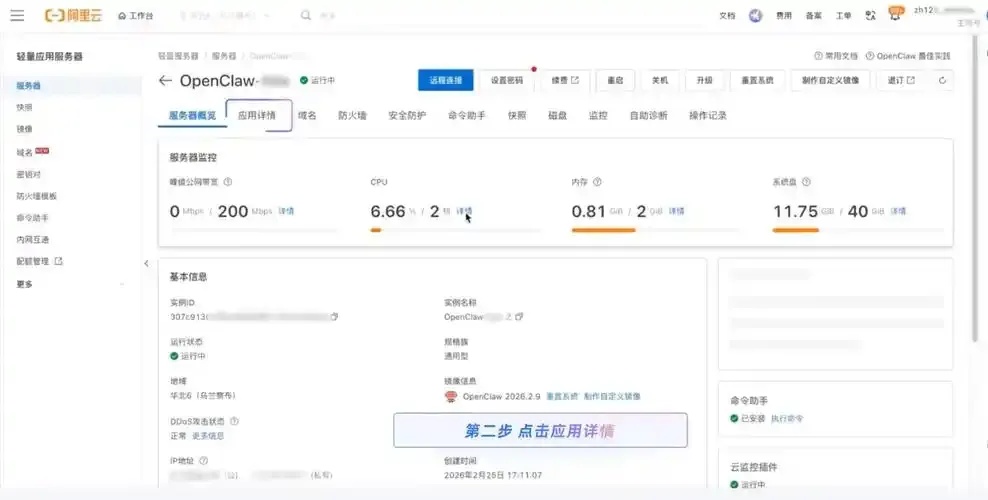Click the 阿里云 logo
This screenshot has height=500, width=988.
click(73, 15)
